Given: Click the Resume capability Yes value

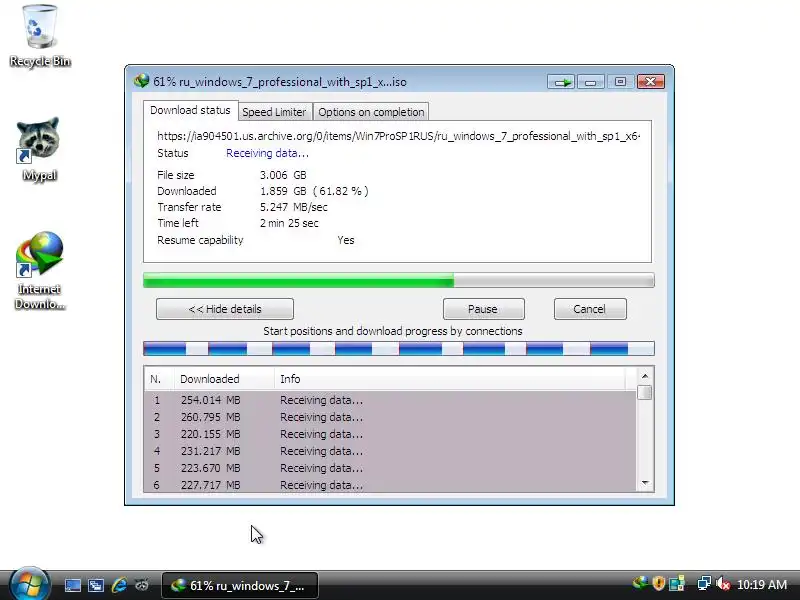Looking at the screenshot, I should pos(346,240).
